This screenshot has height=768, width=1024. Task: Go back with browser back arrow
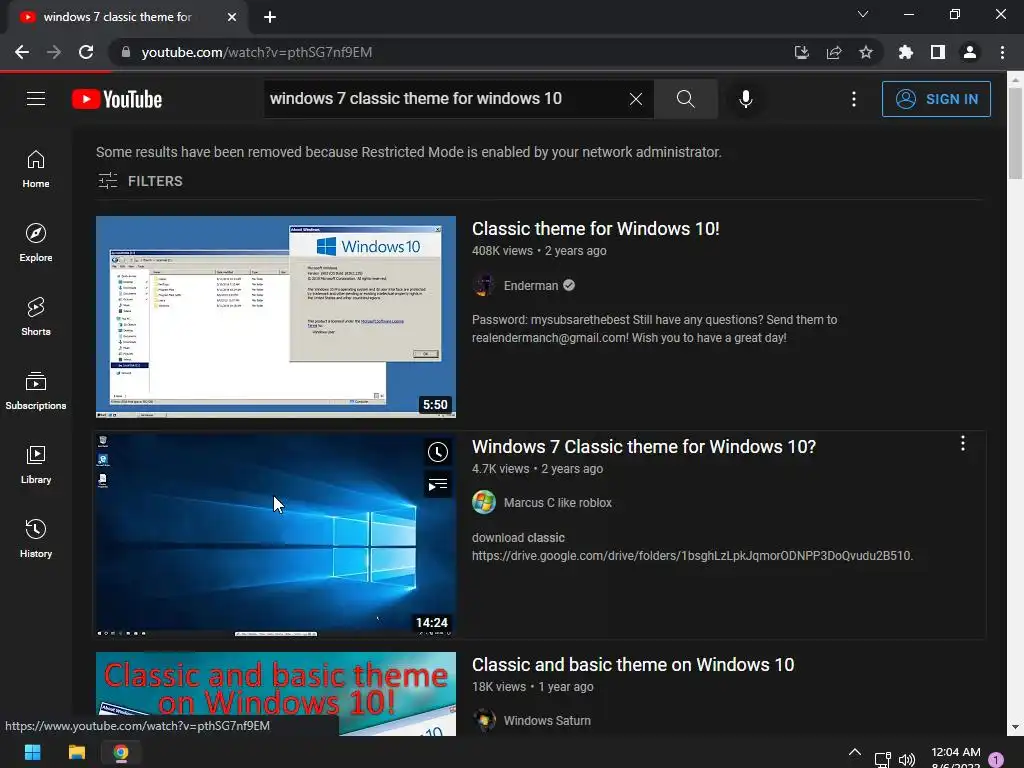coord(22,52)
